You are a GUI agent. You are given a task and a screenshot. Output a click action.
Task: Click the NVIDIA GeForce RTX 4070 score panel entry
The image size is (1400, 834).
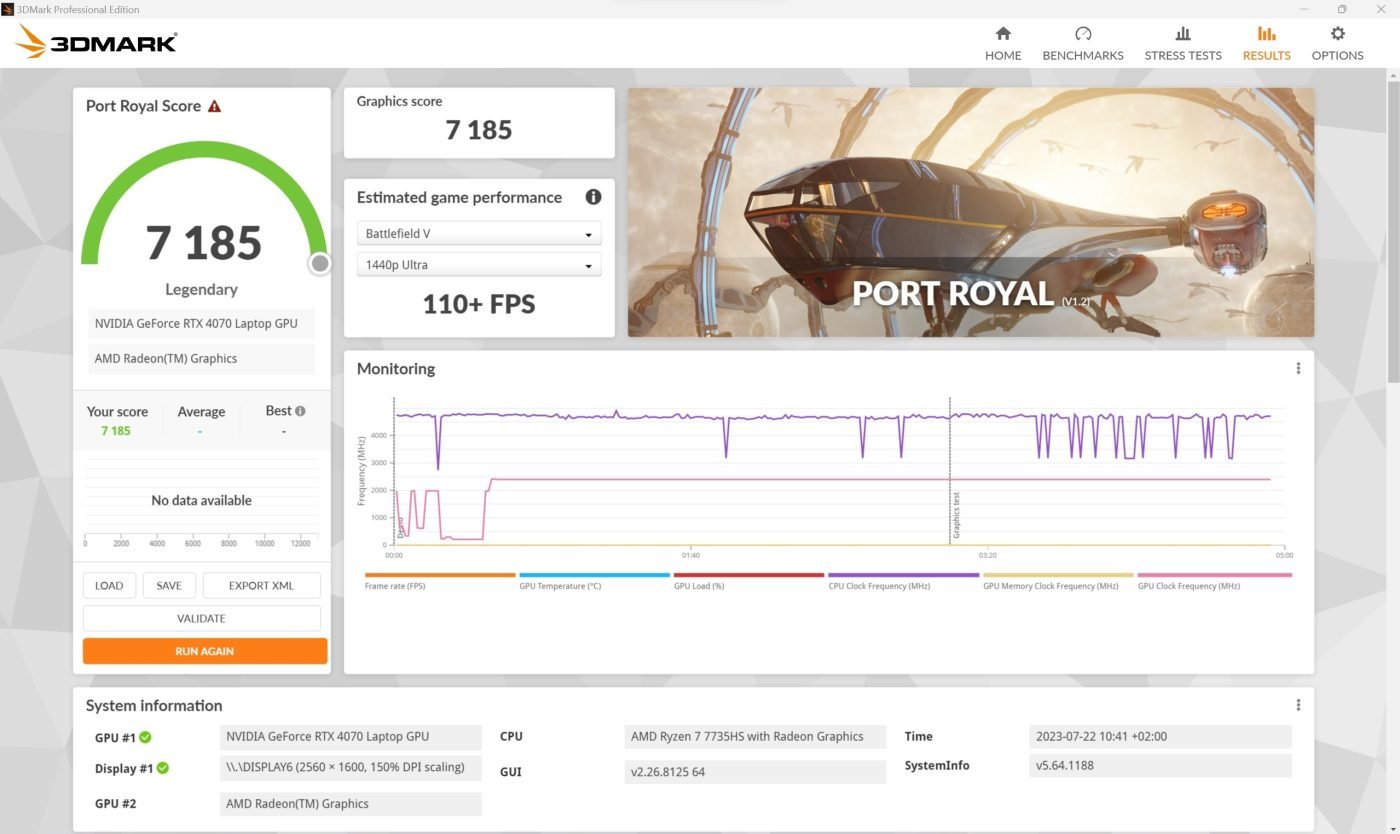pos(201,323)
